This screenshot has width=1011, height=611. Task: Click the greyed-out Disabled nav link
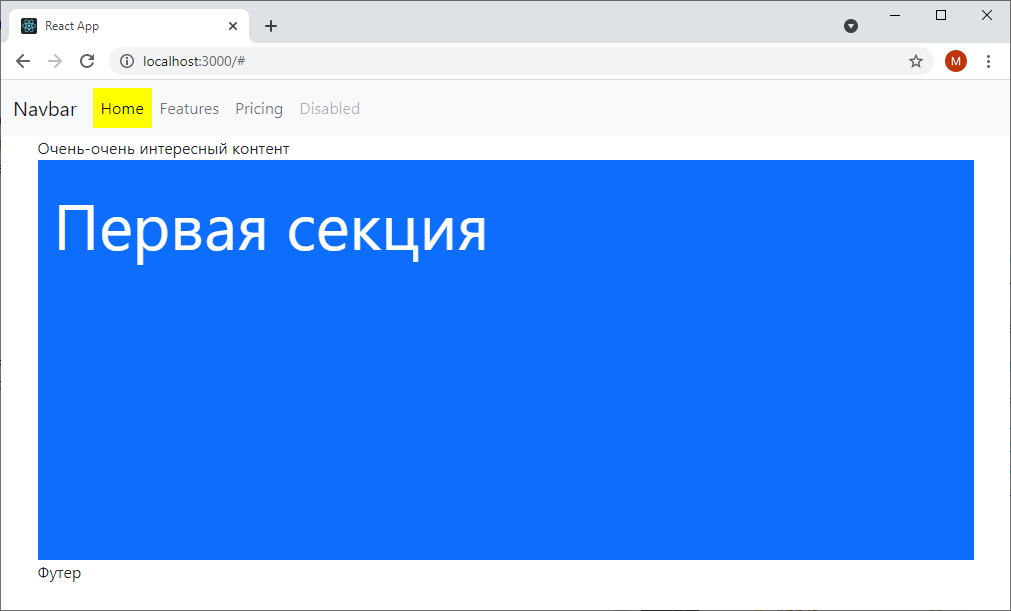pyautogui.click(x=329, y=109)
